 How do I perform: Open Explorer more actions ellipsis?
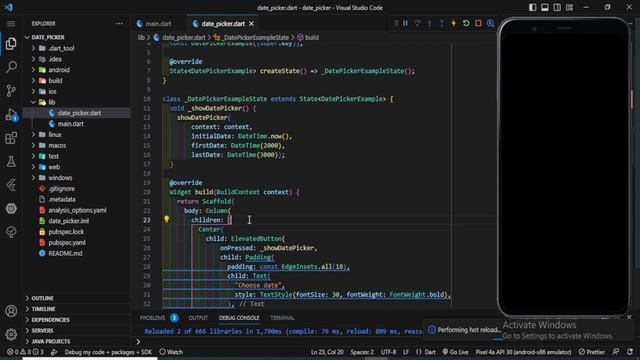[119, 24]
